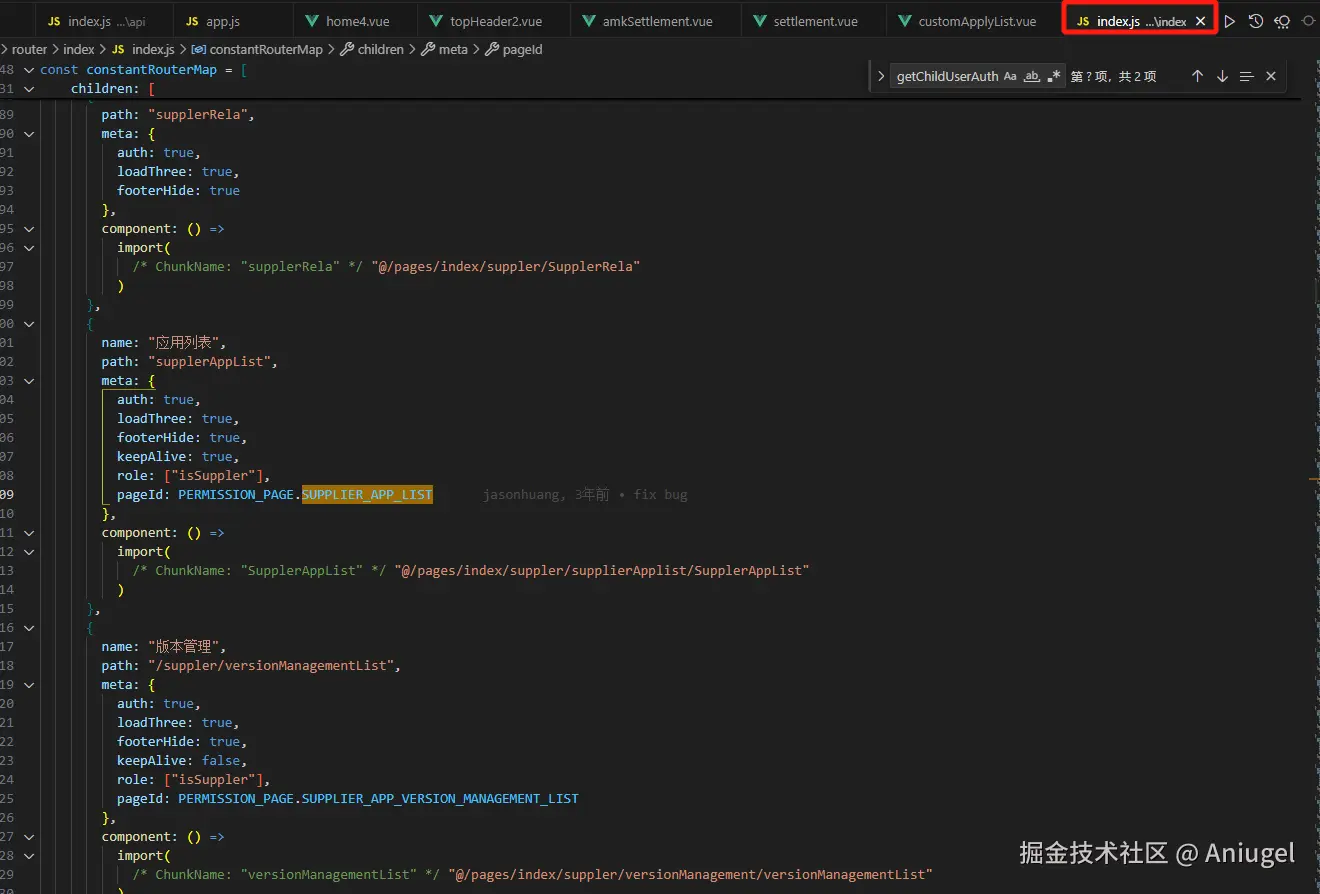Click SUPPLIER_APP_VERSION_MANAGEMENT_LIST constant
1320x894 pixels.
coord(440,798)
